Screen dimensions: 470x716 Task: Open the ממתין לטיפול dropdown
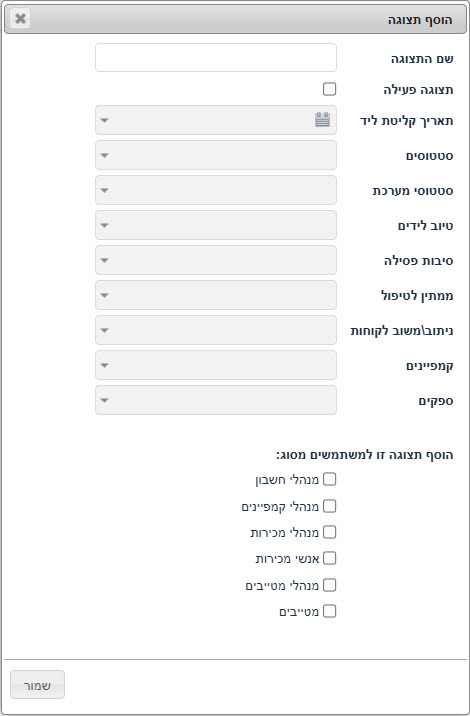[216, 295]
